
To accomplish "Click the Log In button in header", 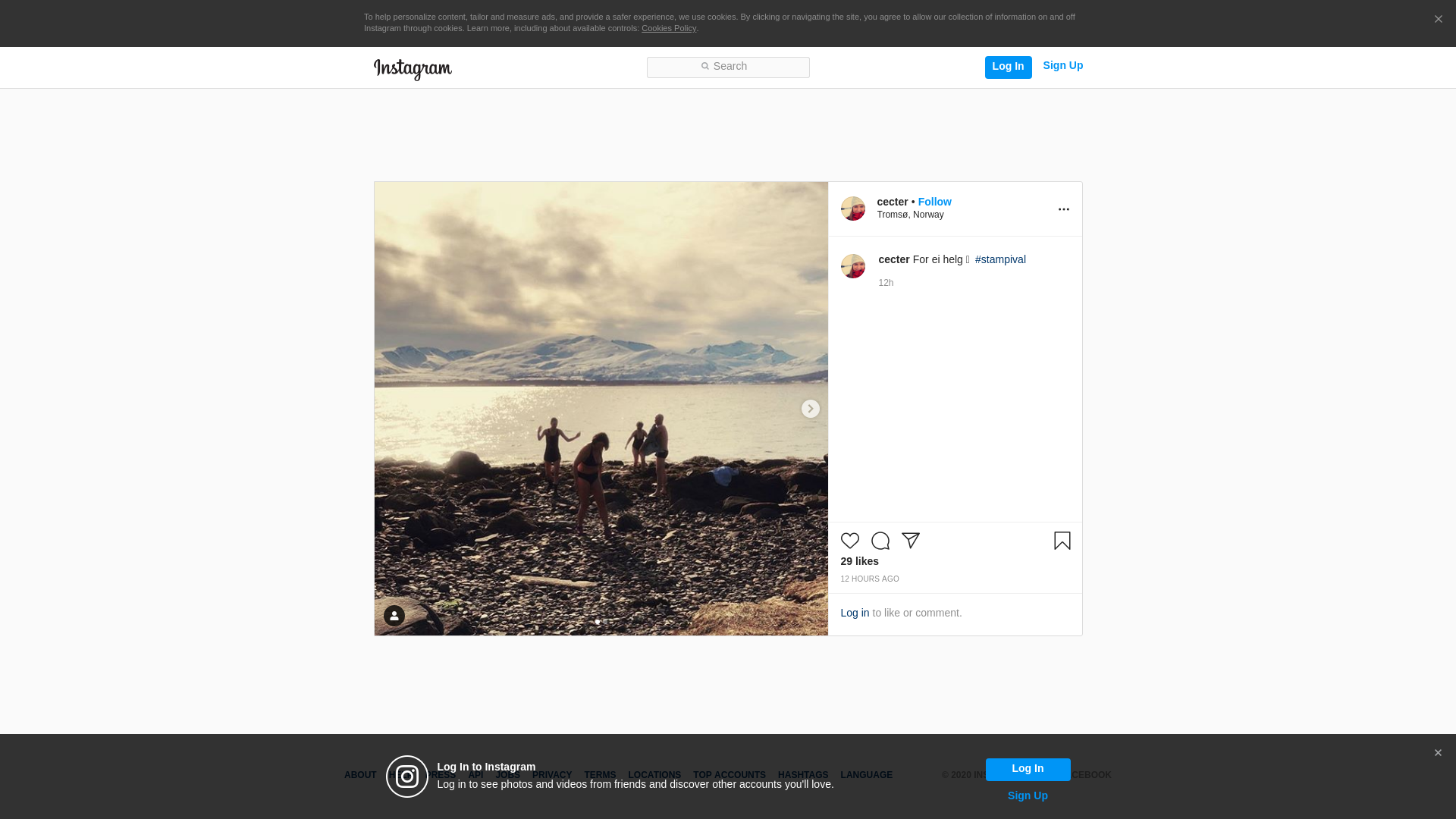I will pos(1009,67).
